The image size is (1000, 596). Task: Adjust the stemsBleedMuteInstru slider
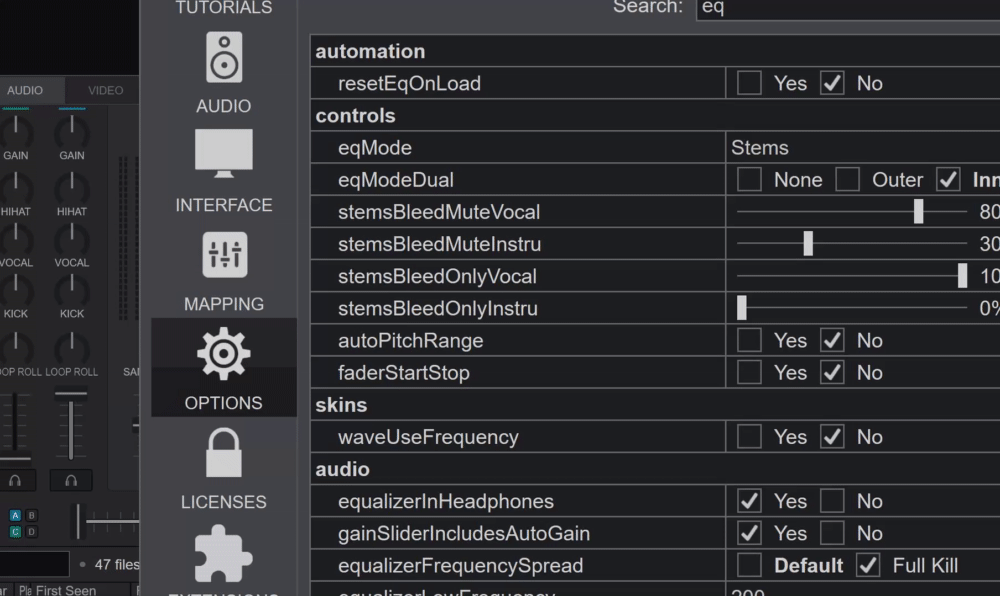(x=808, y=244)
